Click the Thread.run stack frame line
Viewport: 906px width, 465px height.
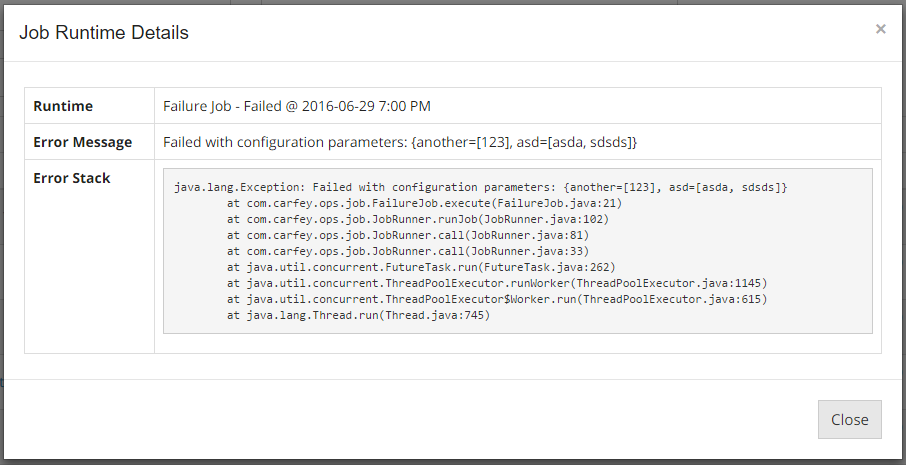coord(358,315)
